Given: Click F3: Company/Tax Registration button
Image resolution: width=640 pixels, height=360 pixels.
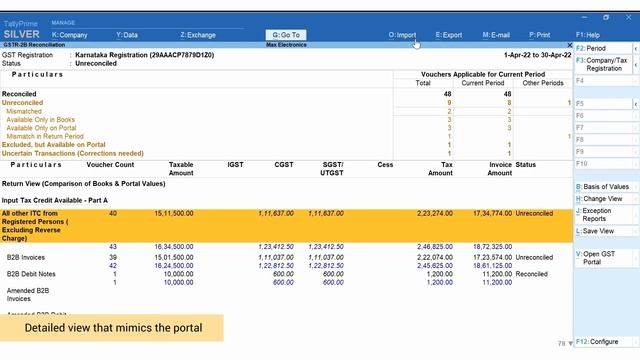Looking at the screenshot, I should tap(603, 64).
